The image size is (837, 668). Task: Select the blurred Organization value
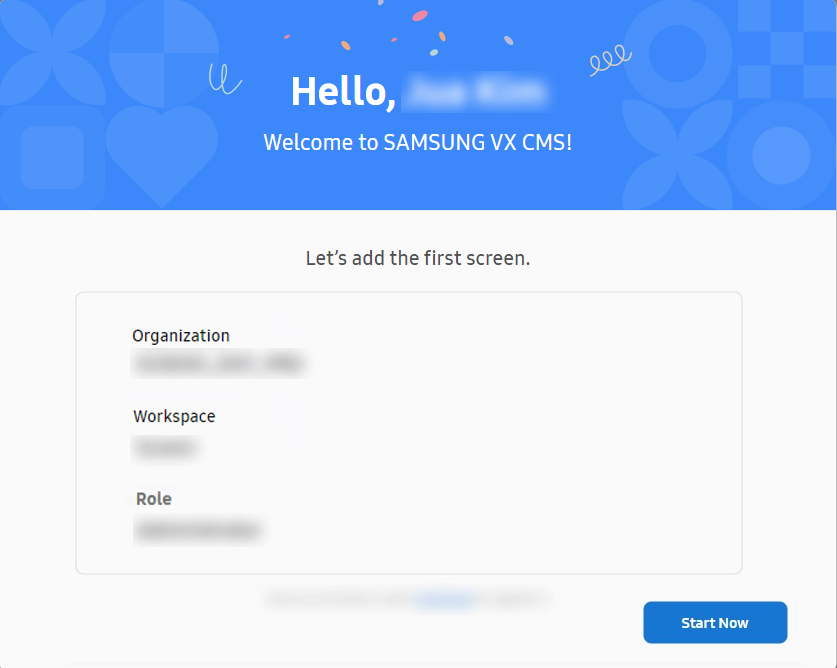pos(219,364)
